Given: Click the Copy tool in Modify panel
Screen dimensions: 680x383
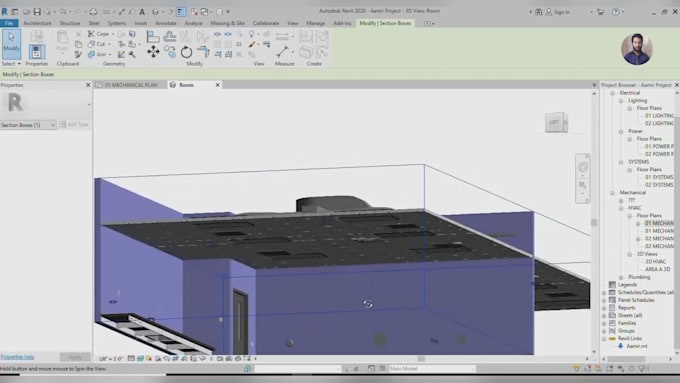Looking at the screenshot, I should [x=170, y=52].
